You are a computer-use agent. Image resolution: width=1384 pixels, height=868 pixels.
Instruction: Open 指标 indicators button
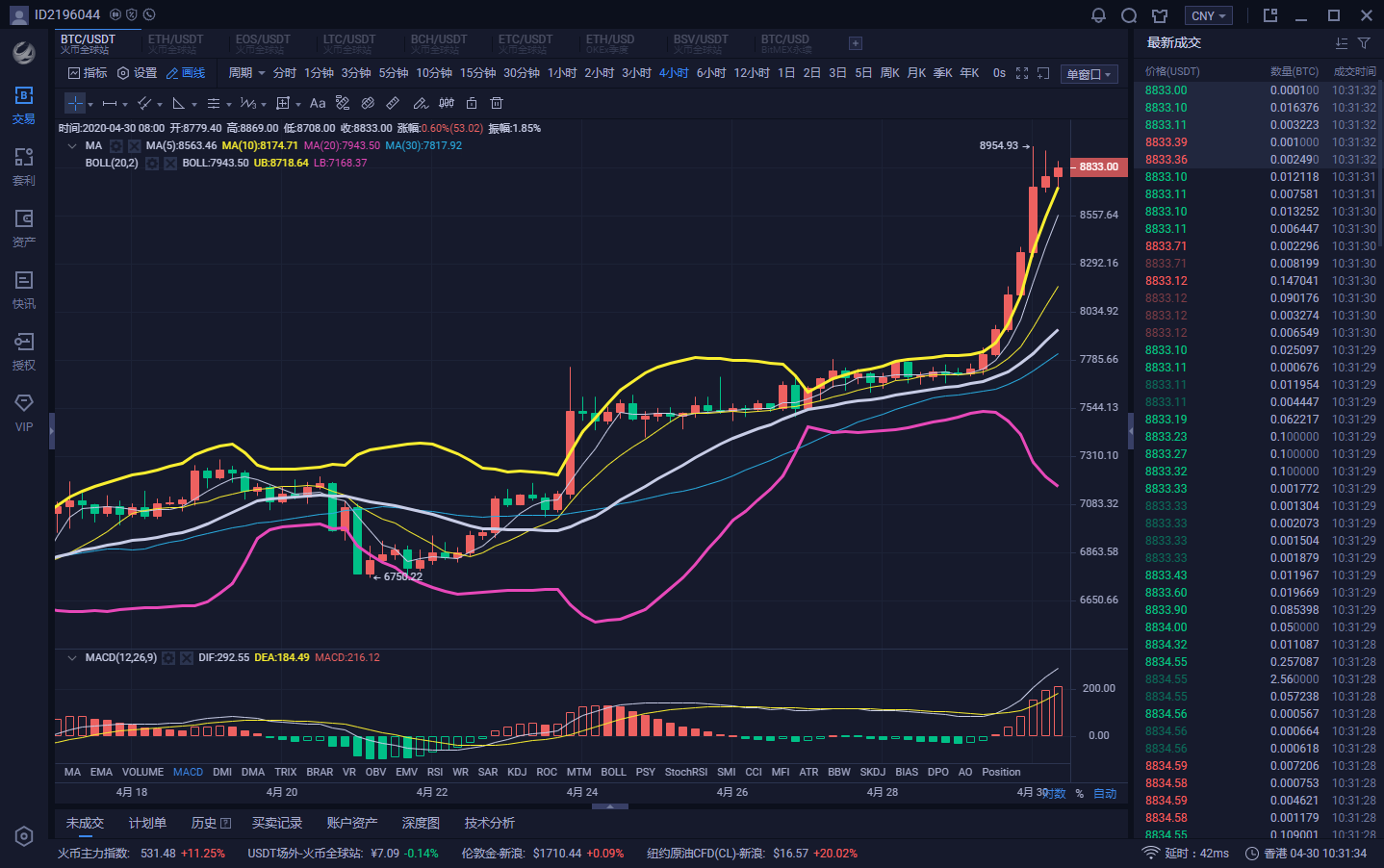pyautogui.click(x=88, y=73)
